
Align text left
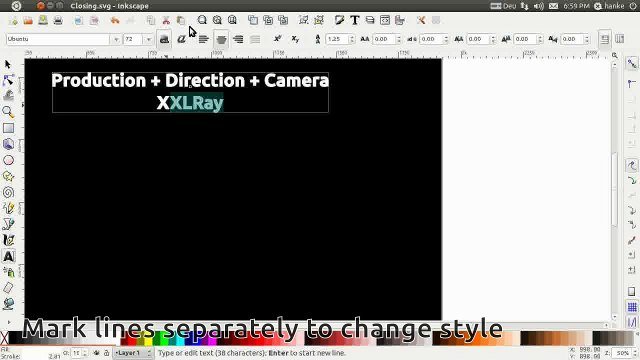tap(203, 39)
